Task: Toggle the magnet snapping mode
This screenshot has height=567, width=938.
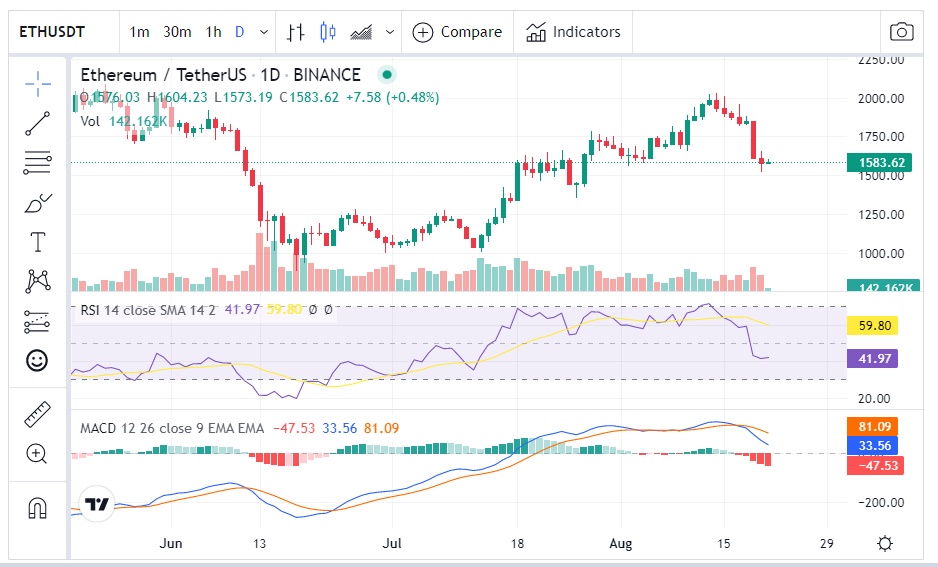Action: (x=37, y=508)
